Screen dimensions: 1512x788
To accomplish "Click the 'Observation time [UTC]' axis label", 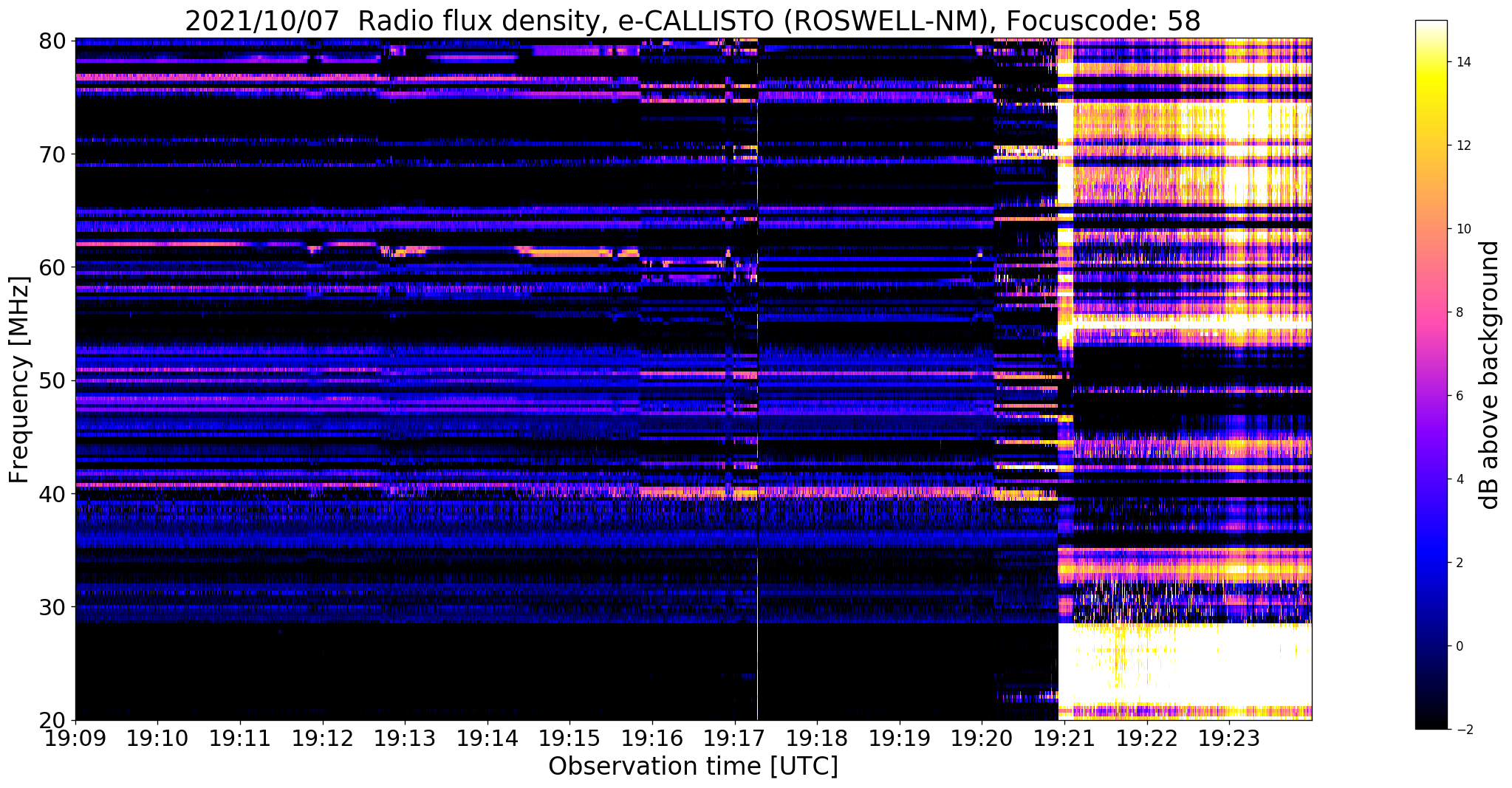I will pyautogui.click(x=693, y=767).
